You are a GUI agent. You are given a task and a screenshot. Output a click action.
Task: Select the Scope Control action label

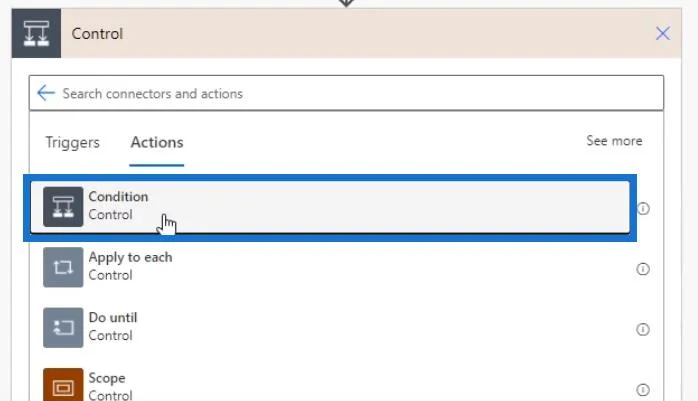point(110,386)
